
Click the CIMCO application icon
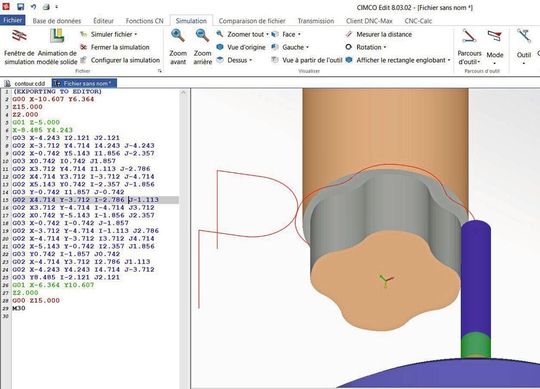(6, 6)
